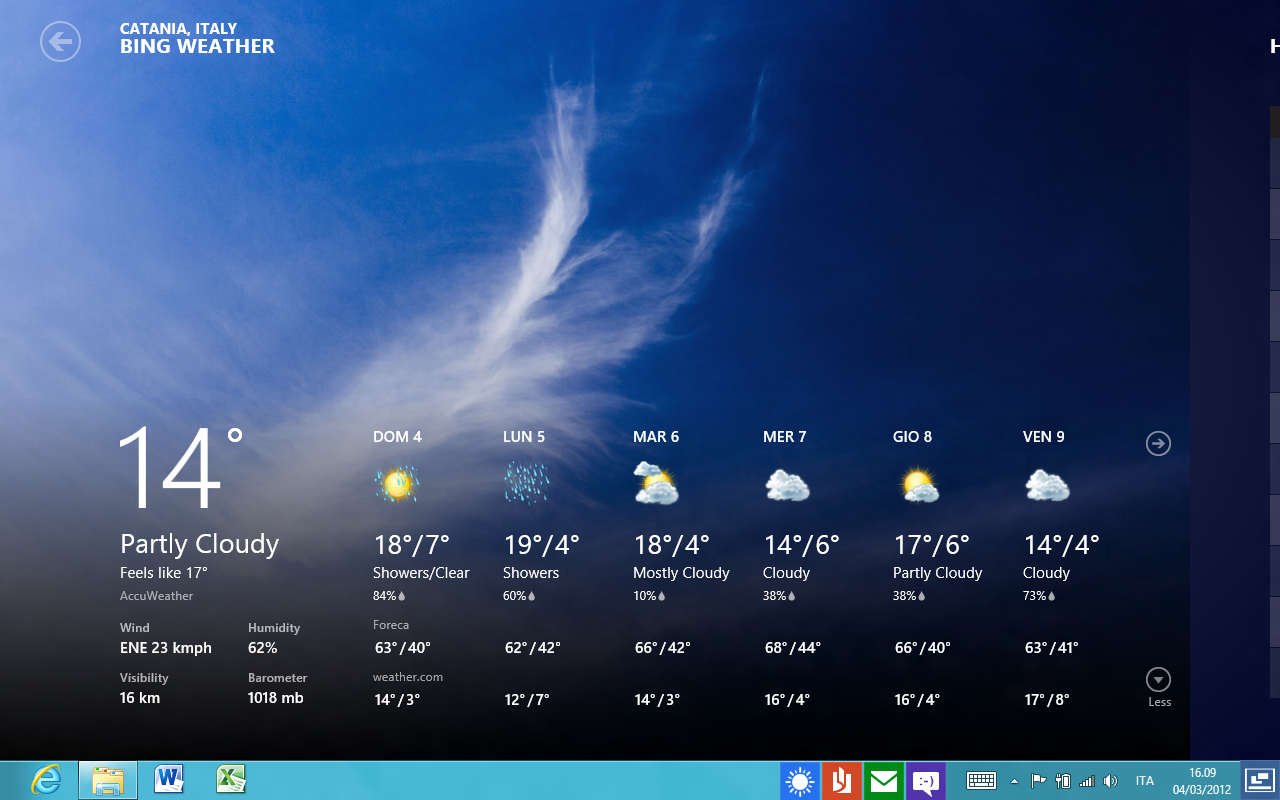Select MAR 6 mostly cloudy icon

657,484
